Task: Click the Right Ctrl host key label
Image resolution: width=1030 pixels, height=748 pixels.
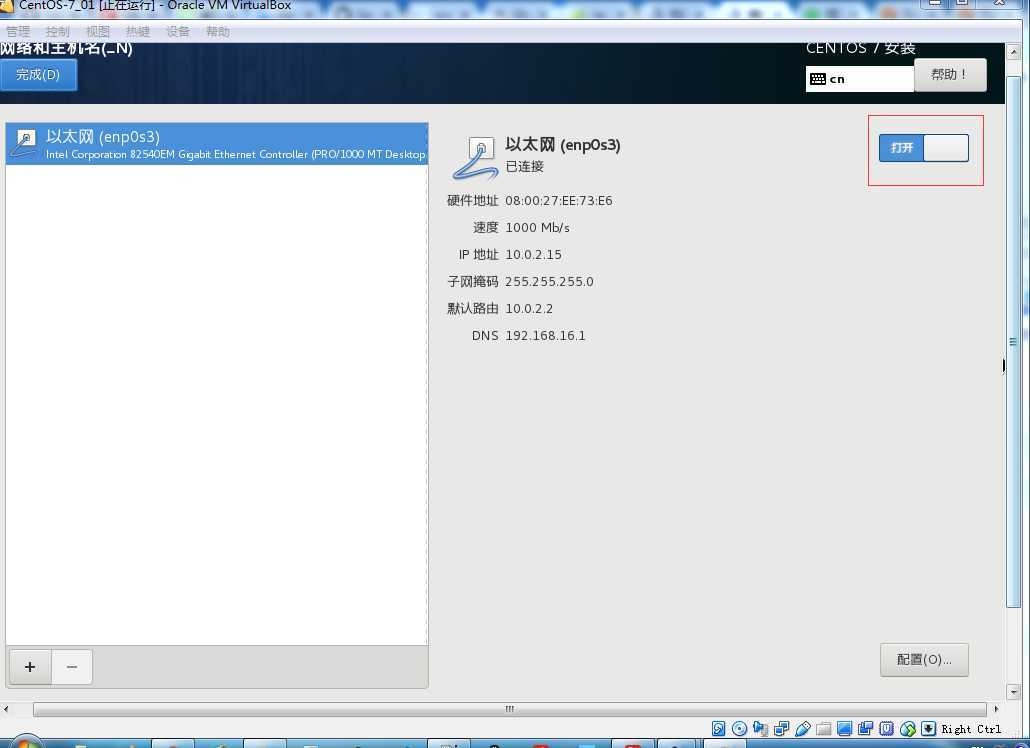Action: pyautogui.click(x=972, y=729)
